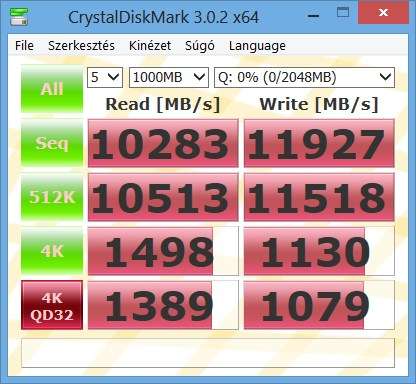Open the File menu
This screenshot has width=416, height=384.
(24, 46)
